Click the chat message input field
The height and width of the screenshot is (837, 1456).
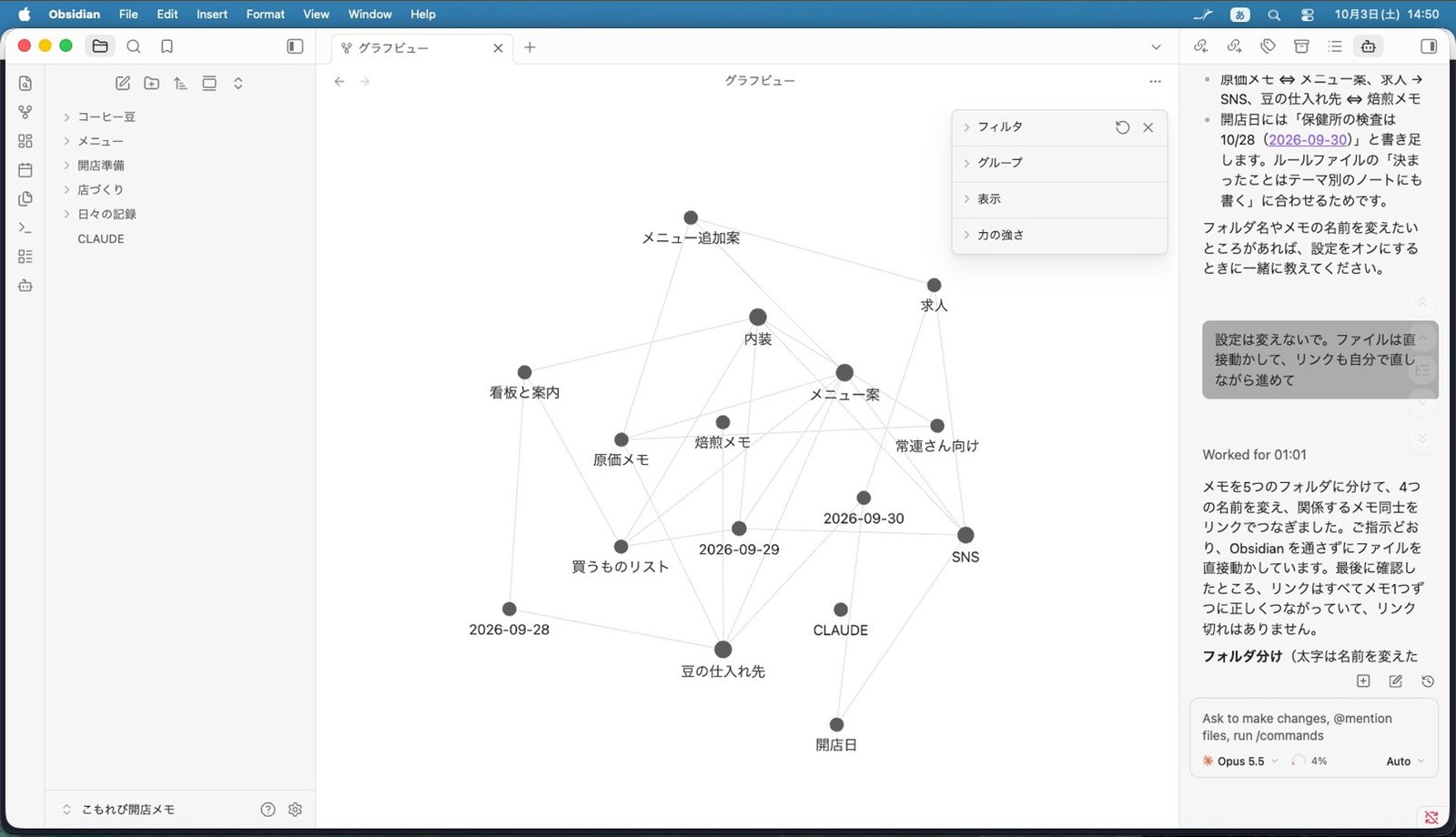click(x=1313, y=727)
